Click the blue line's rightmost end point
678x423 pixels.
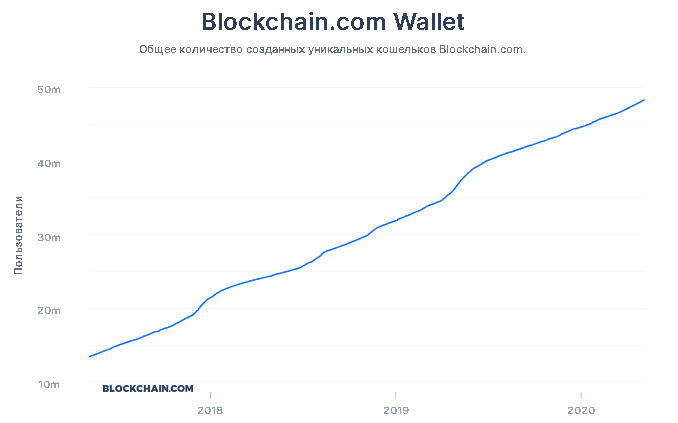pyautogui.click(x=644, y=99)
